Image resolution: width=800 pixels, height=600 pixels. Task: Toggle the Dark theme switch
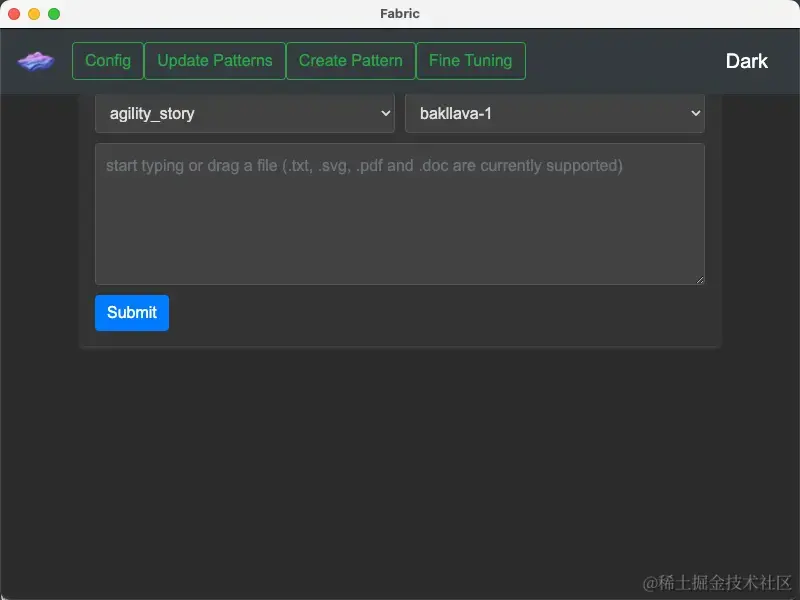746,61
